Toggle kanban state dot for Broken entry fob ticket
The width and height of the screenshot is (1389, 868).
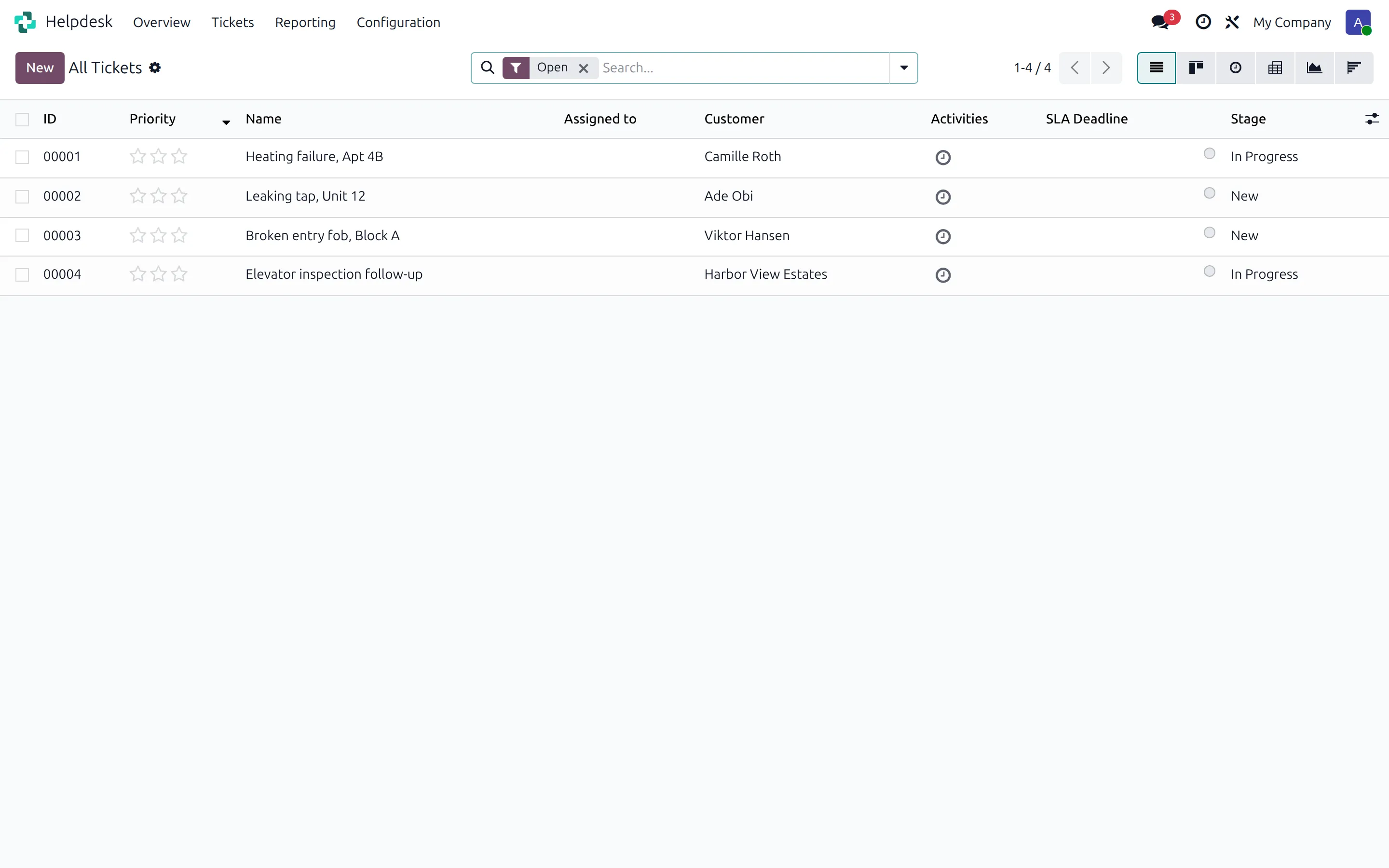tap(1210, 232)
